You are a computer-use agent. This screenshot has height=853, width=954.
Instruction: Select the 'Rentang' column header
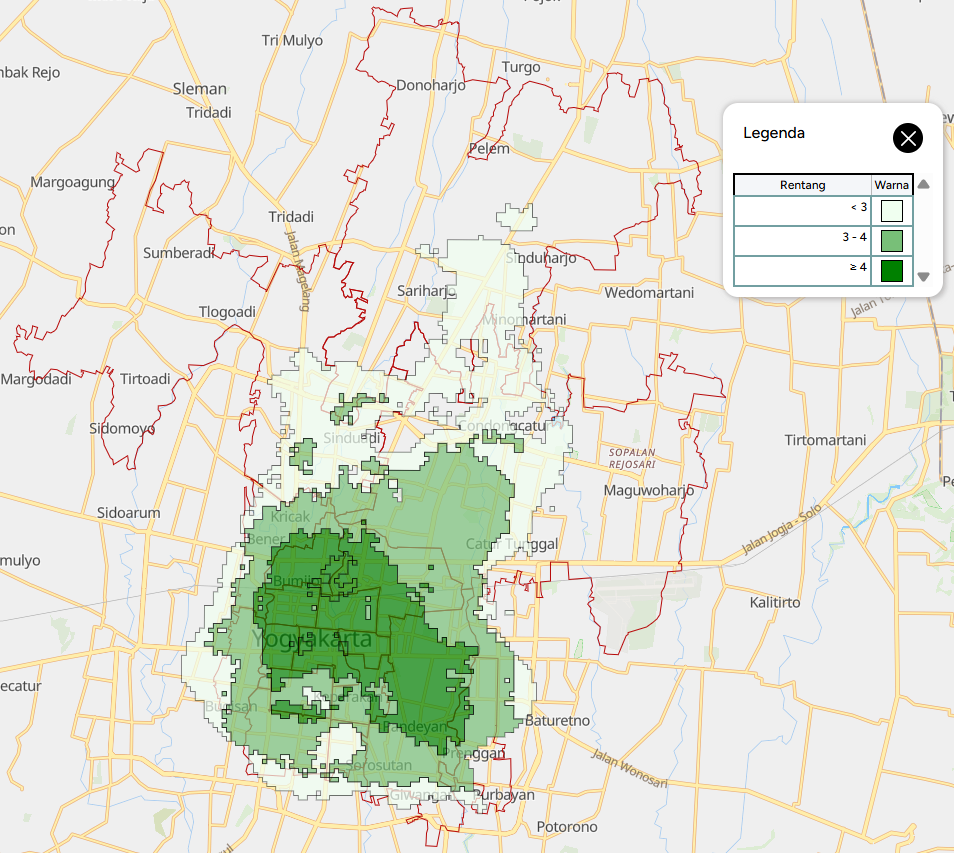803,185
